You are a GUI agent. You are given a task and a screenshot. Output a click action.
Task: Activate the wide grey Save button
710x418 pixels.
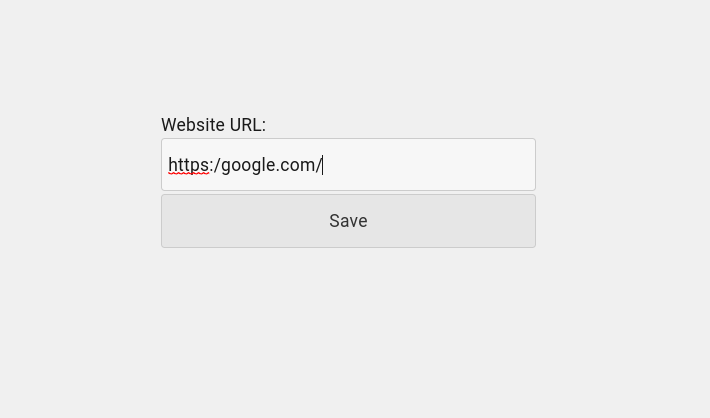click(348, 221)
